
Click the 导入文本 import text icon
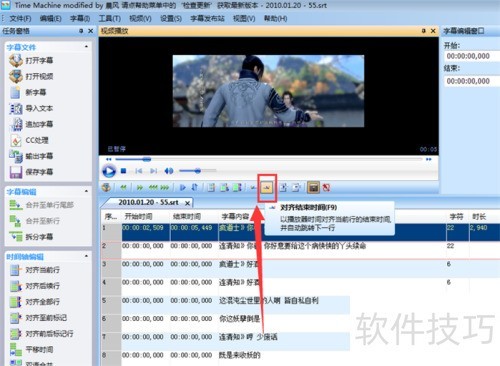pos(16,108)
